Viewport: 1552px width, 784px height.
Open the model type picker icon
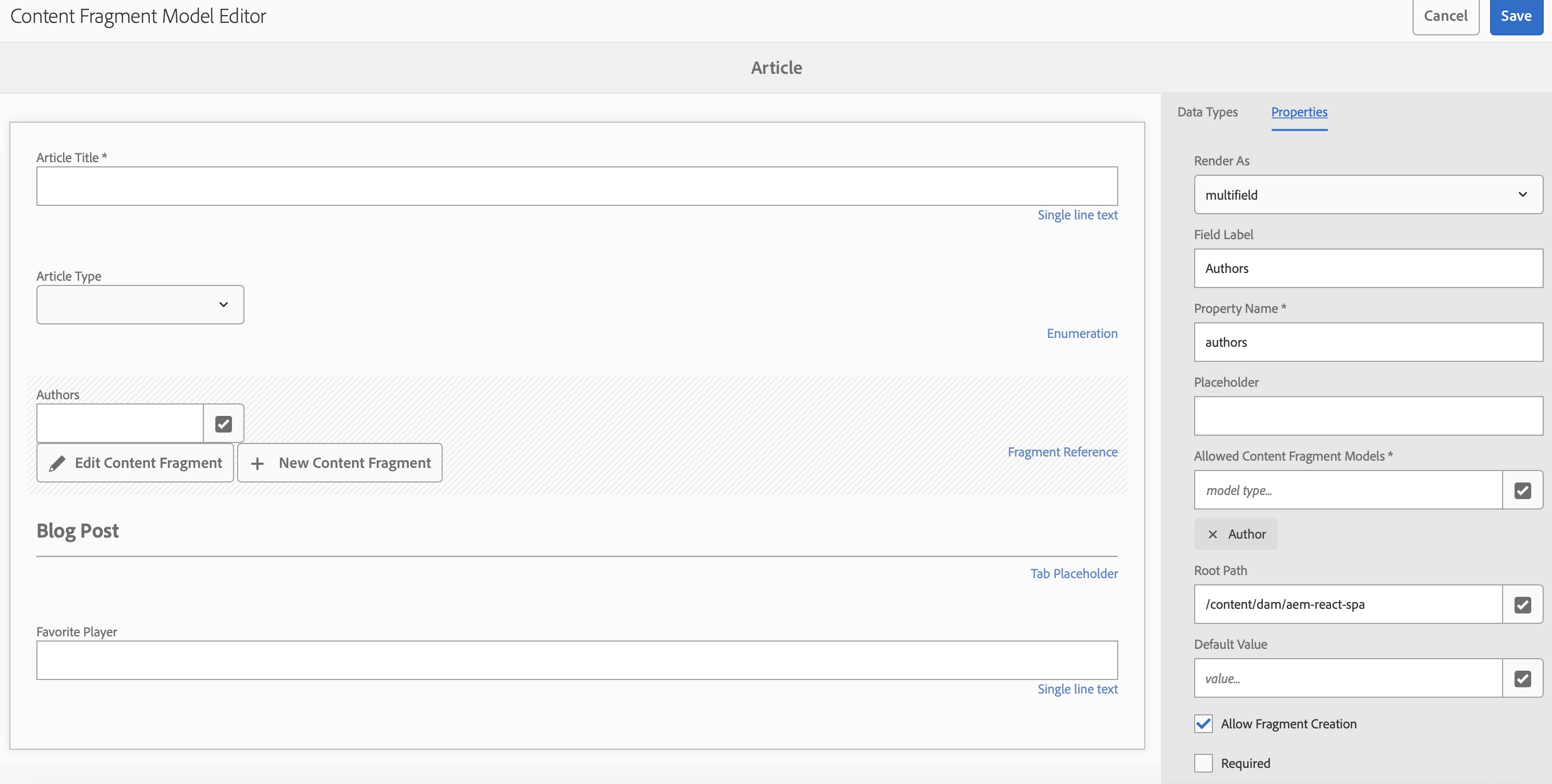tap(1522, 490)
